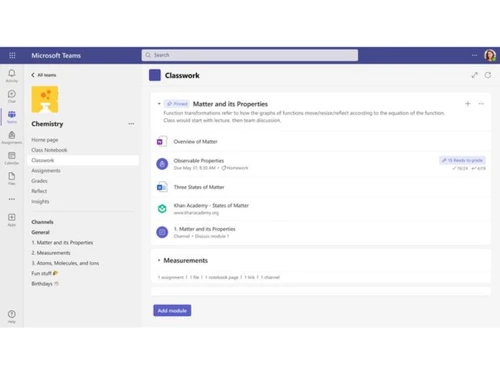Open the General channel

click(x=40, y=232)
